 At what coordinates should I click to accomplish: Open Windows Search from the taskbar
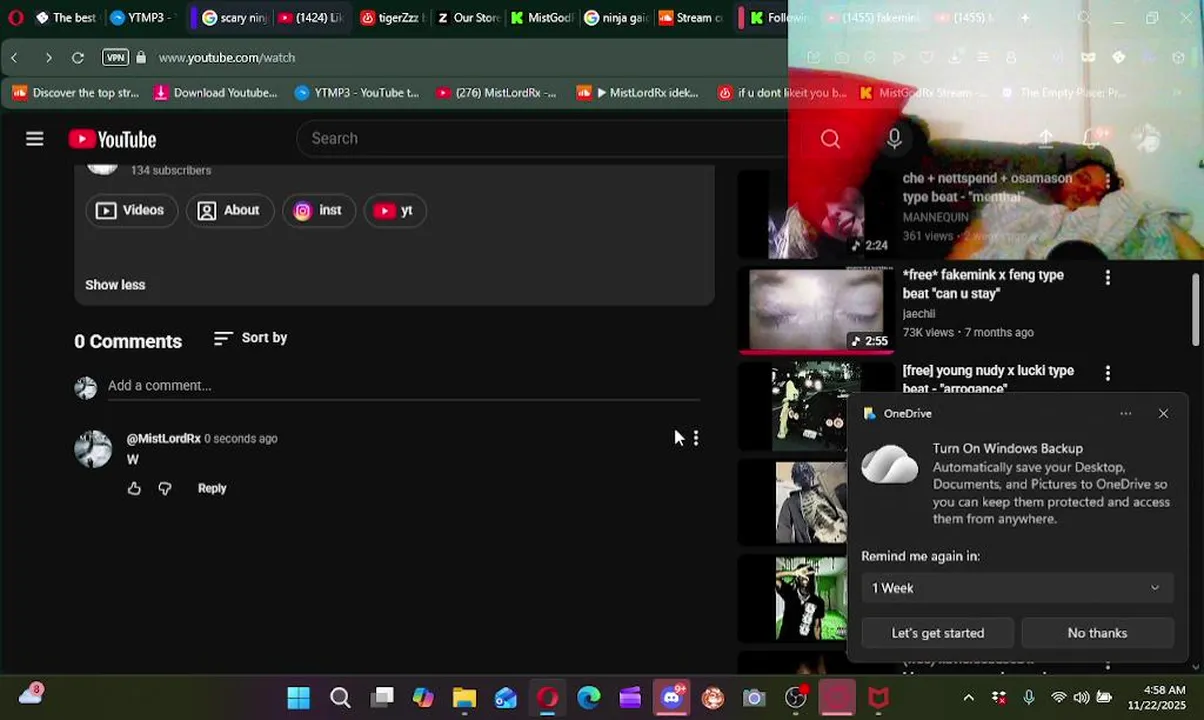tap(340, 697)
